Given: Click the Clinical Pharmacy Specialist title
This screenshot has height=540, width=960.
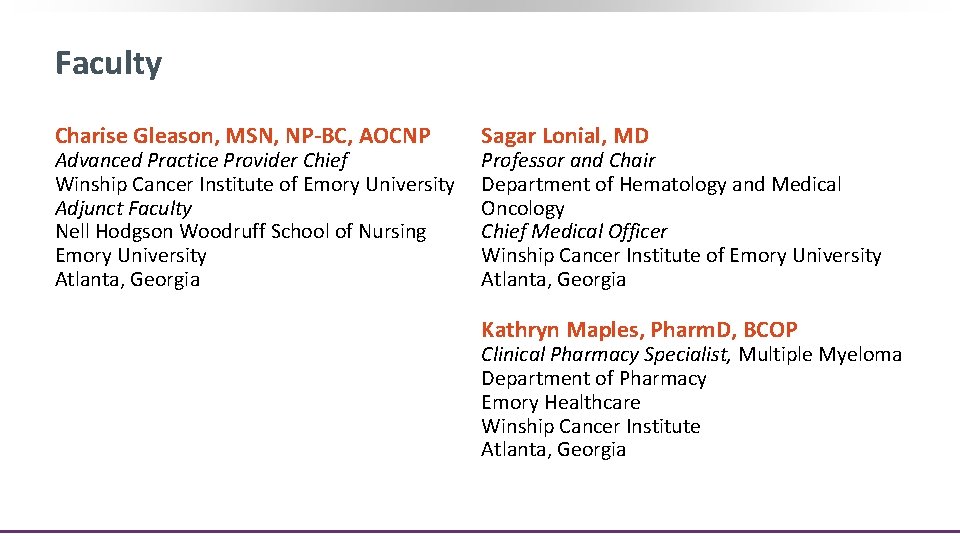Looking at the screenshot, I should (606, 354).
